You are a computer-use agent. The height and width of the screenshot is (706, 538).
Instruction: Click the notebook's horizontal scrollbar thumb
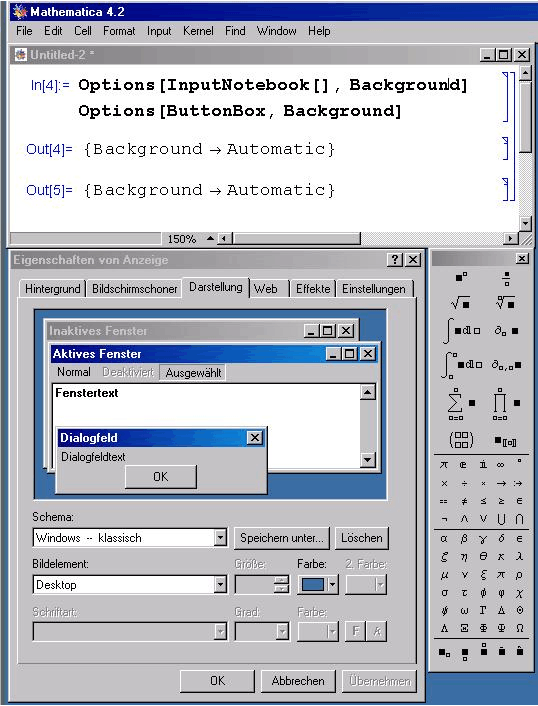click(297, 238)
